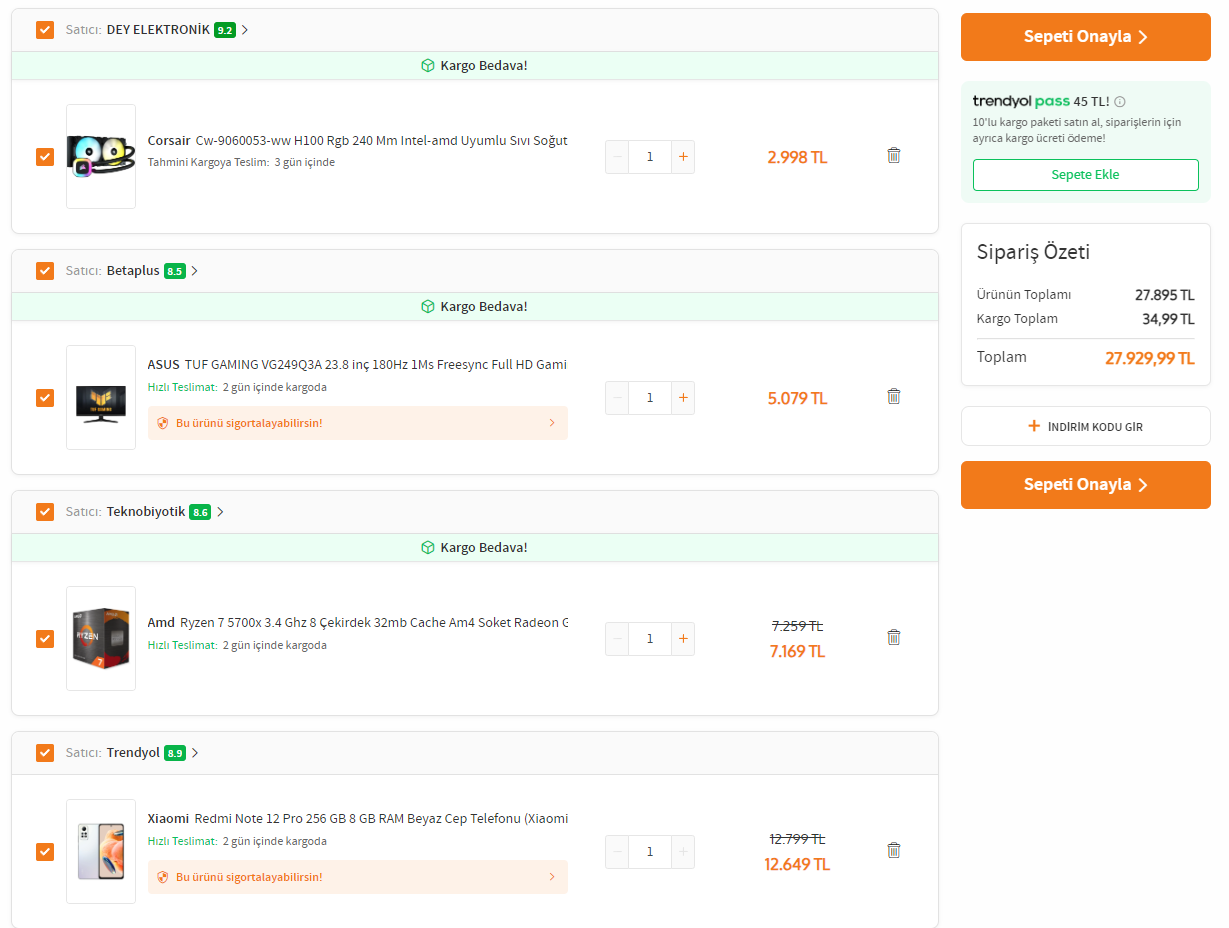Open the Amd Ryzen 7 5700x product link
The image size is (1229, 928).
[358, 623]
